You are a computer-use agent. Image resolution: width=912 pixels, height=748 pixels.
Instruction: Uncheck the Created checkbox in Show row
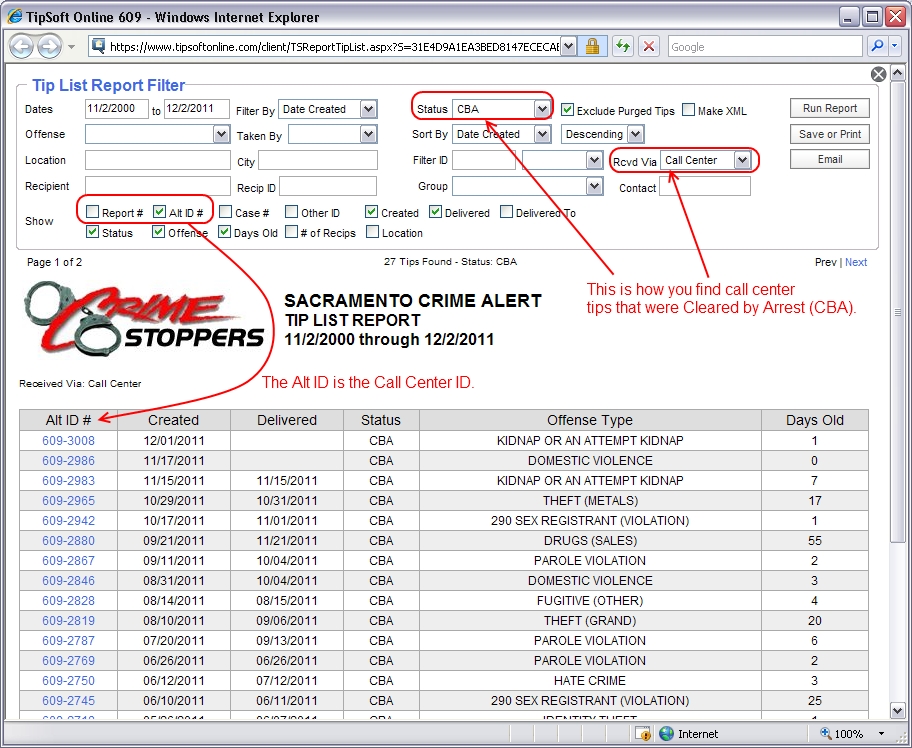[371, 212]
